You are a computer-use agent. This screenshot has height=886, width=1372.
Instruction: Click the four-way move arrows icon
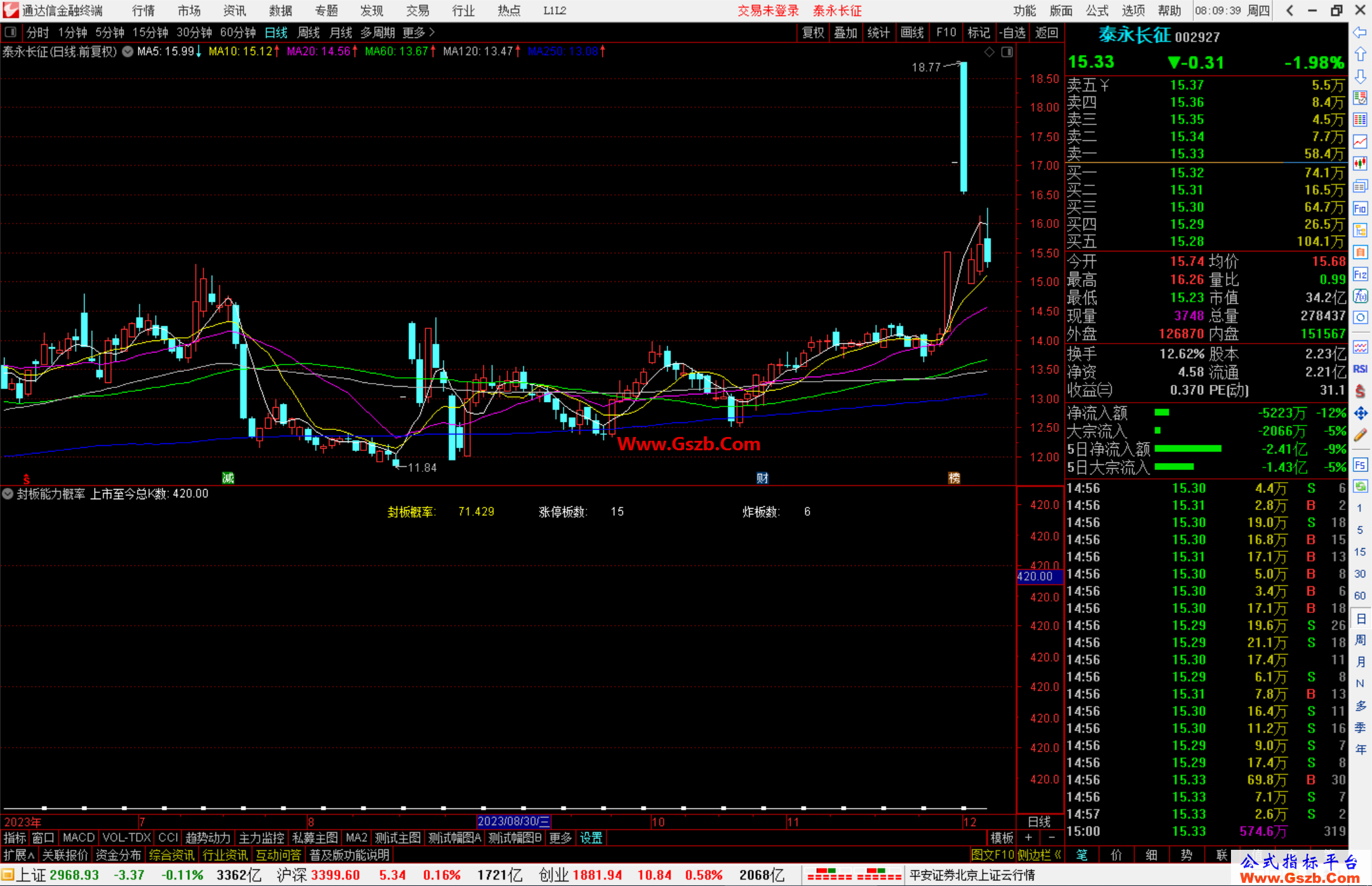point(1360,413)
